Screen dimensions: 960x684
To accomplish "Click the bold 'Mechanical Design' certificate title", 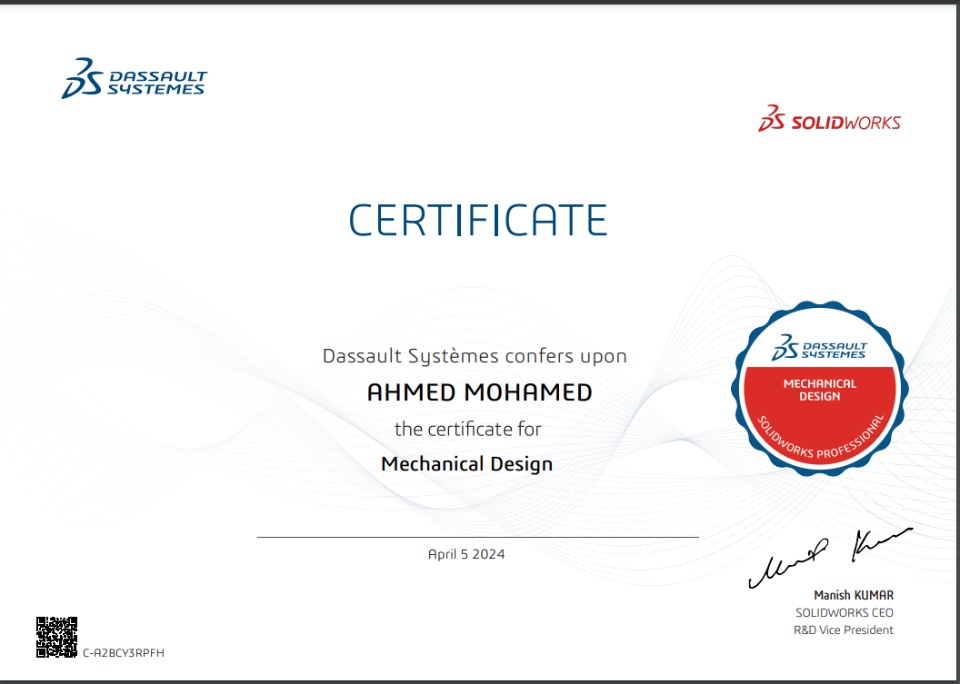I will (x=467, y=464).
